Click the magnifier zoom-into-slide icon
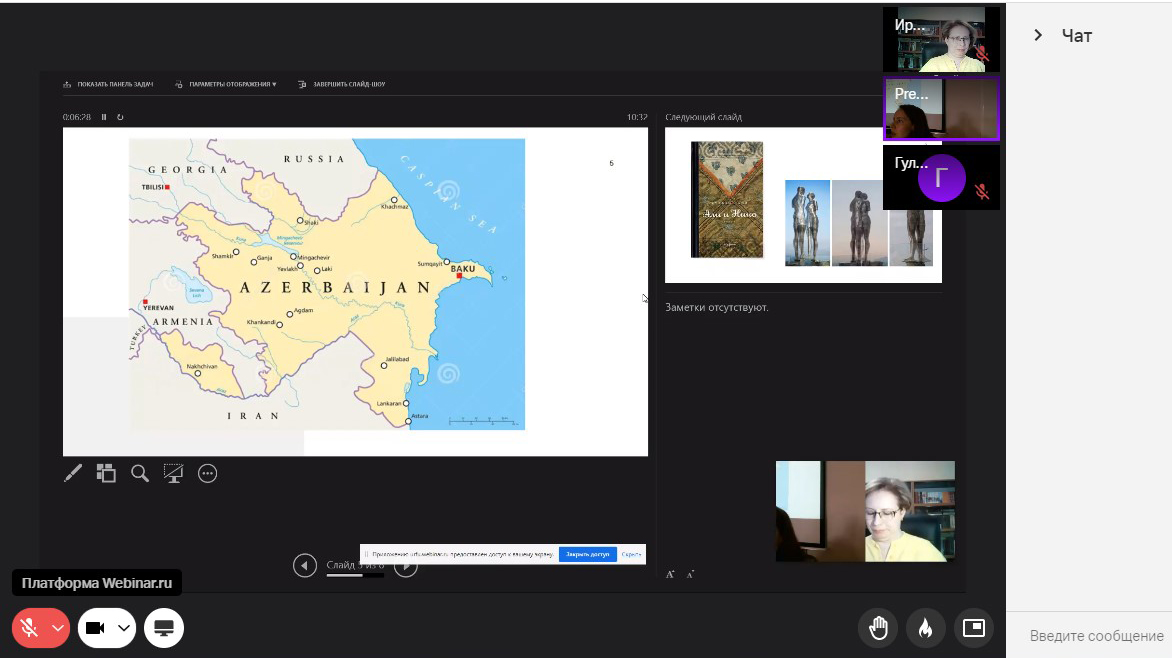 pos(140,474)
